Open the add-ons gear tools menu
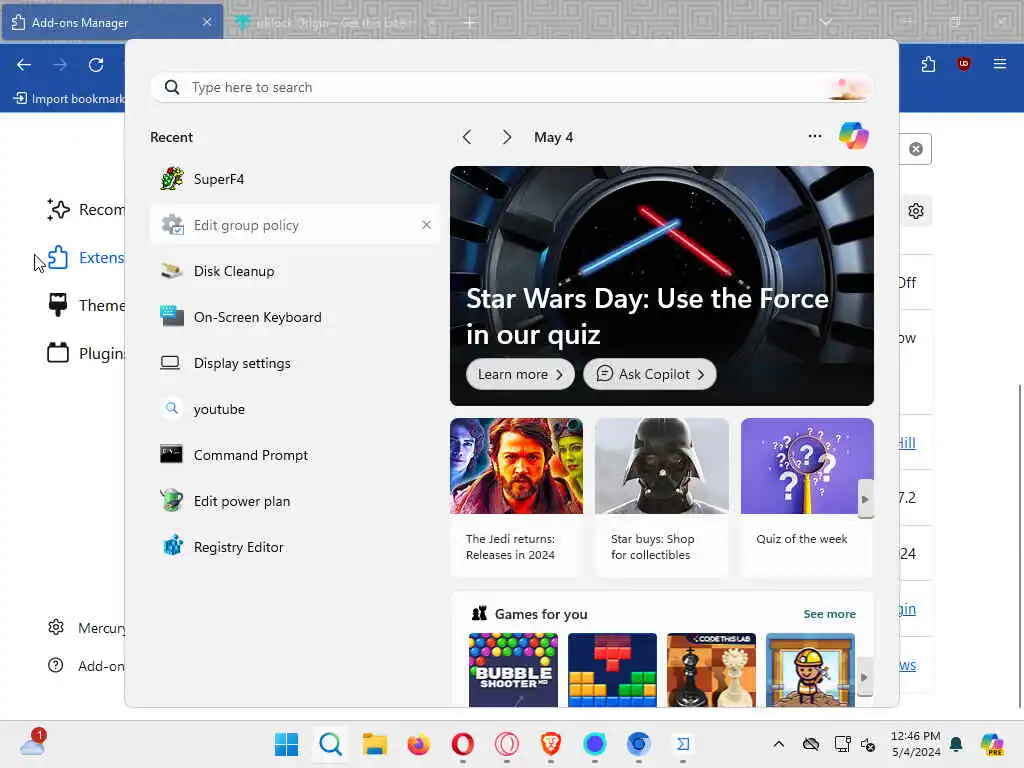 (x=916, y=211)
